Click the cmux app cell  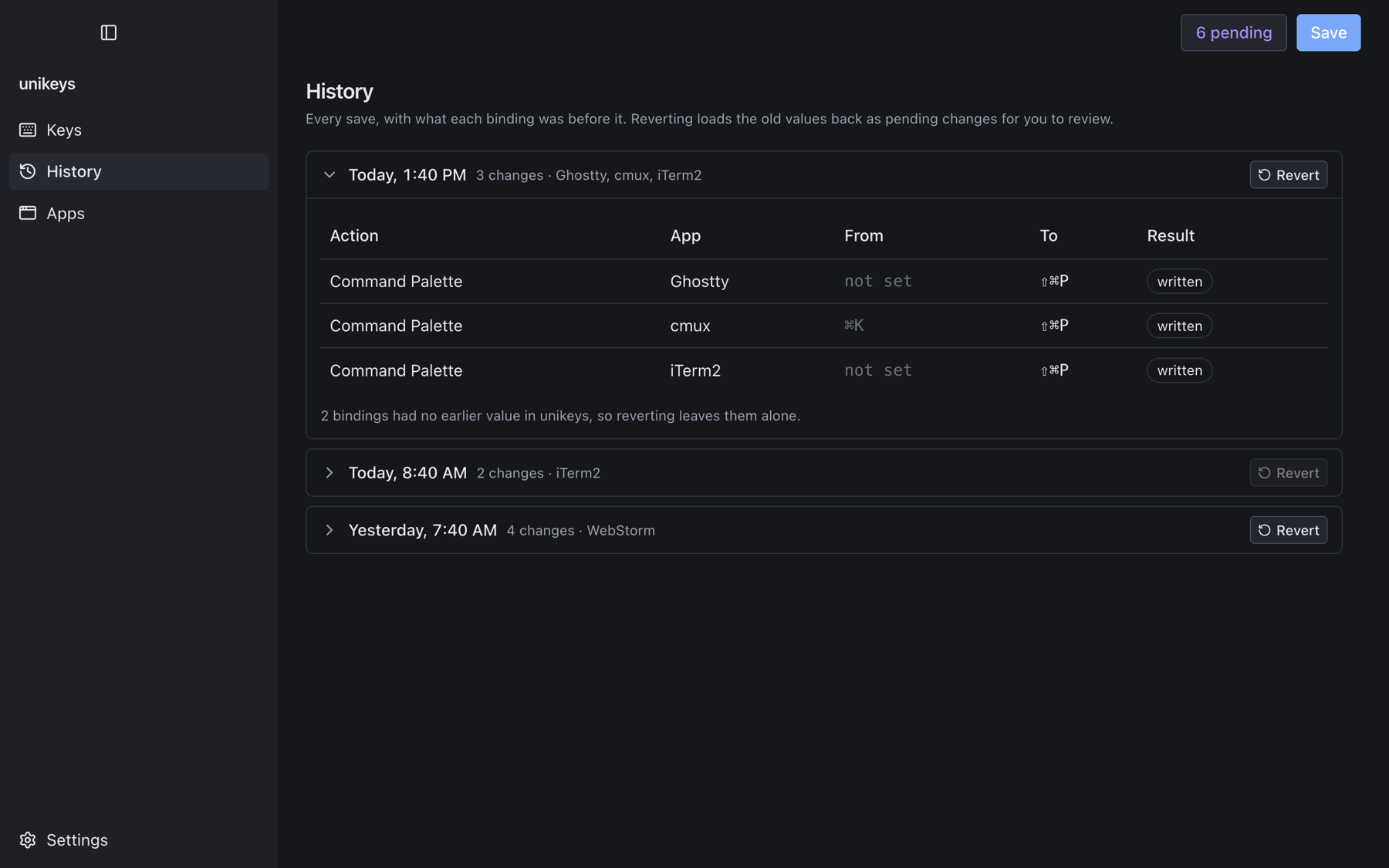click(x=690, y=326)
